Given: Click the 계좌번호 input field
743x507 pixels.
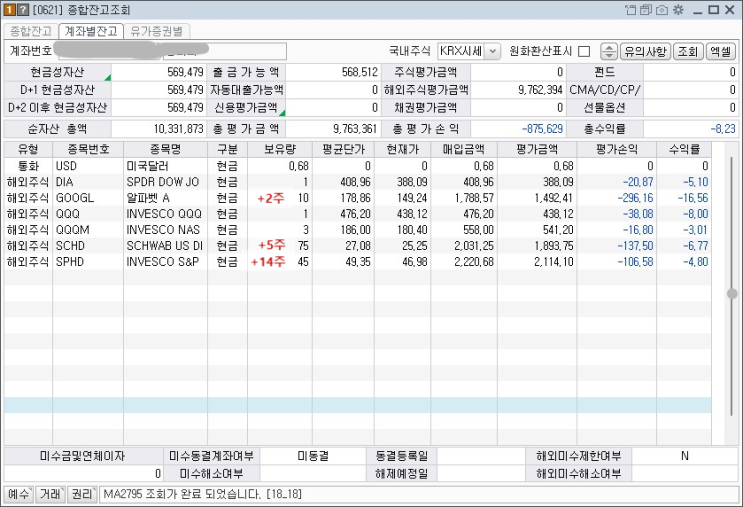Looking at the screenshot, I should click(x=170, y=51).
